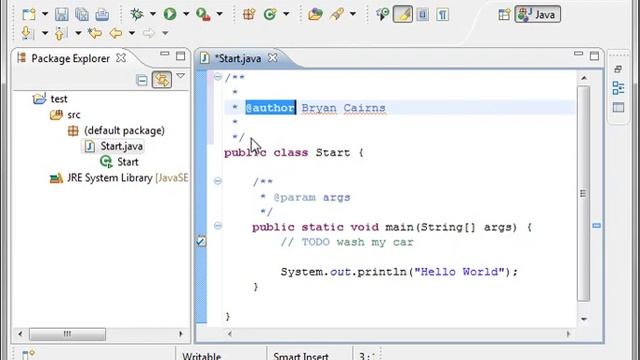Open the Previous Annotation dropdown arrow

pos(78,33)
